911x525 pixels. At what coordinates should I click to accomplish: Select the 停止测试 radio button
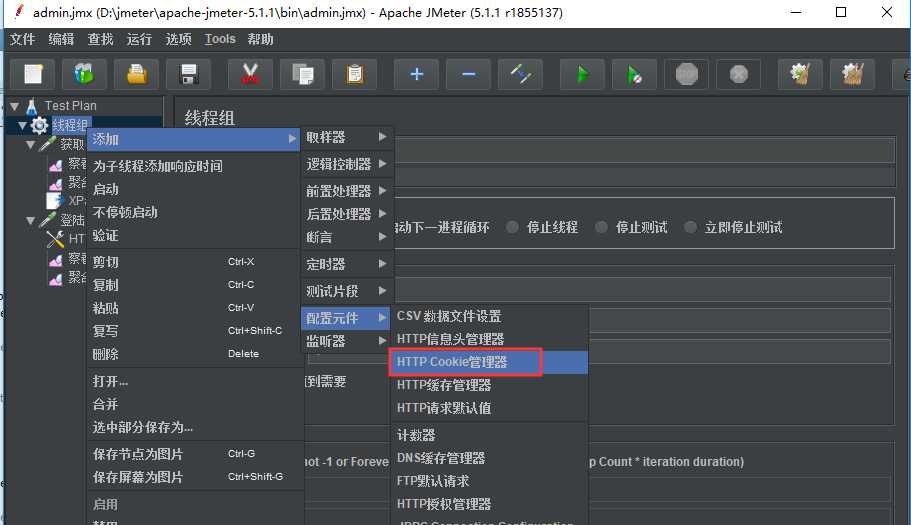pos(601,227)
